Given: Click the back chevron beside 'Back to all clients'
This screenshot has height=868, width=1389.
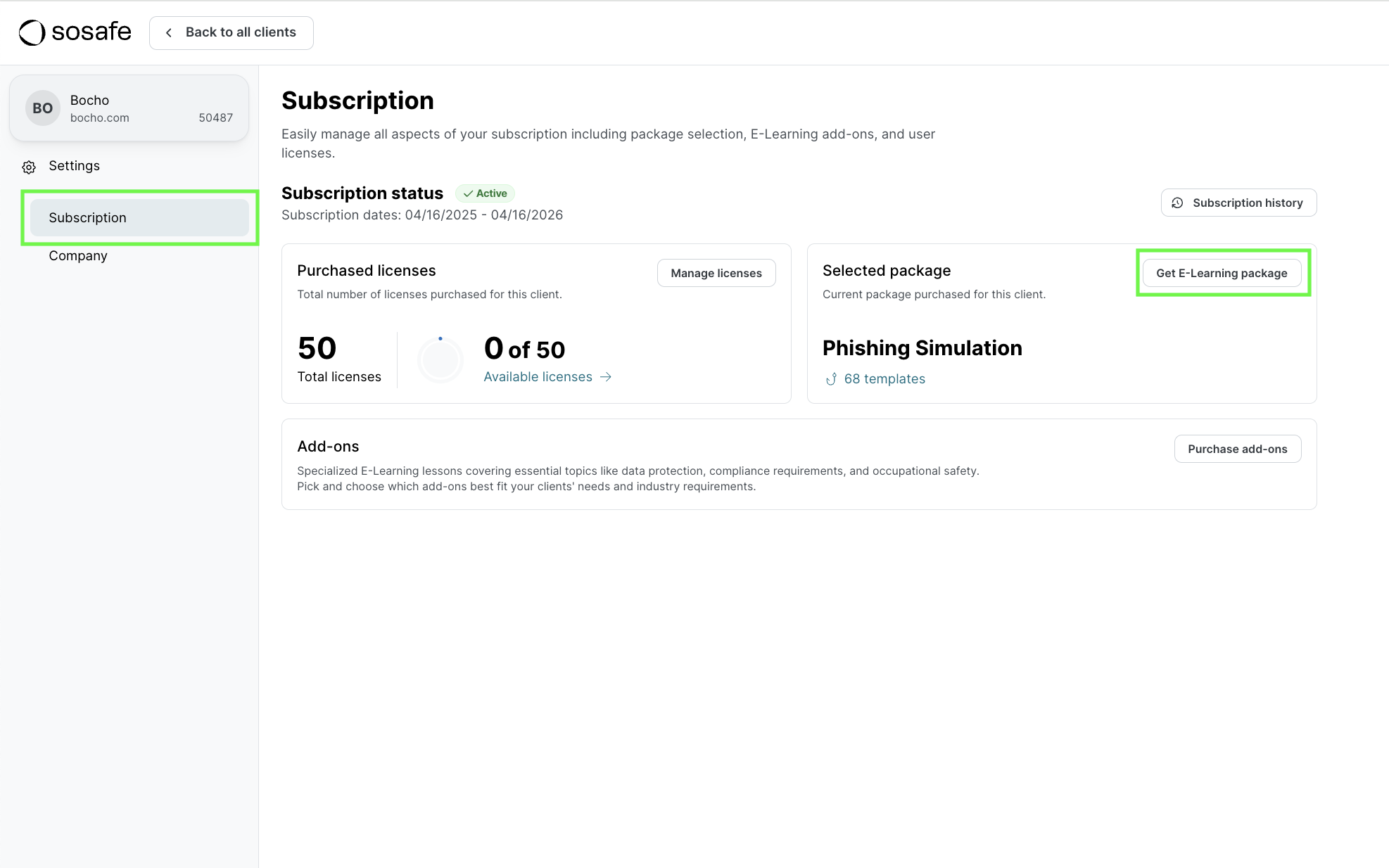Looking at the screenshot, I should pos(169,32).
